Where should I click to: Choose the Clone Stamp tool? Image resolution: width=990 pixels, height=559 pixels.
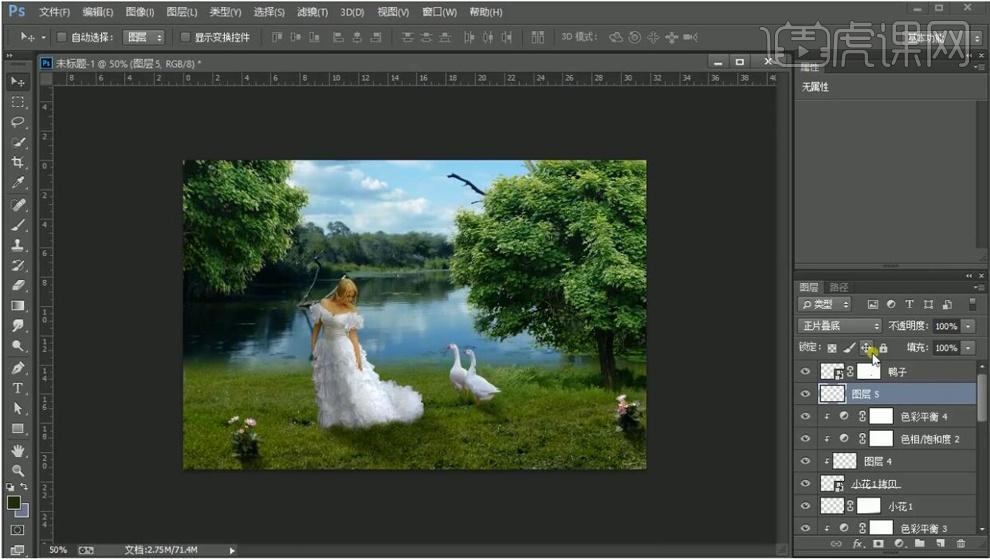18,245
